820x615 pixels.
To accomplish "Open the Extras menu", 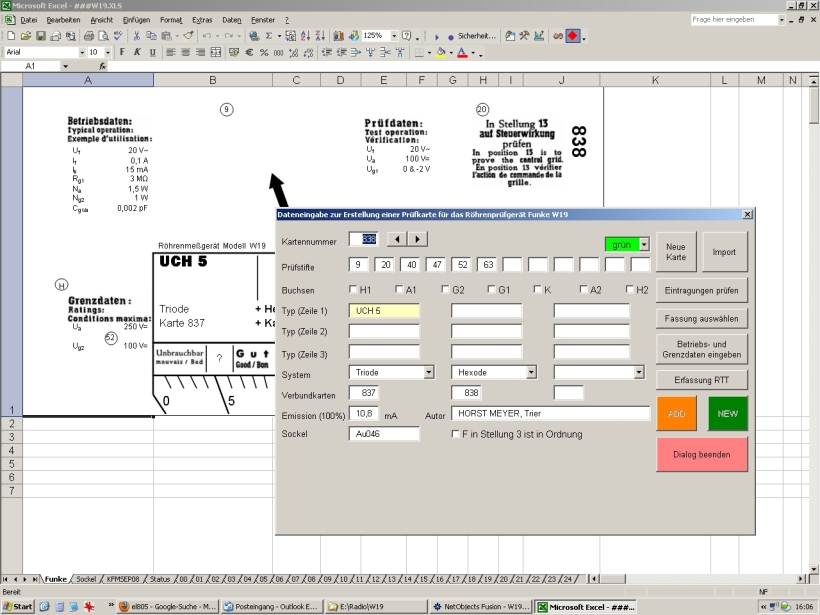I will 202,20.
